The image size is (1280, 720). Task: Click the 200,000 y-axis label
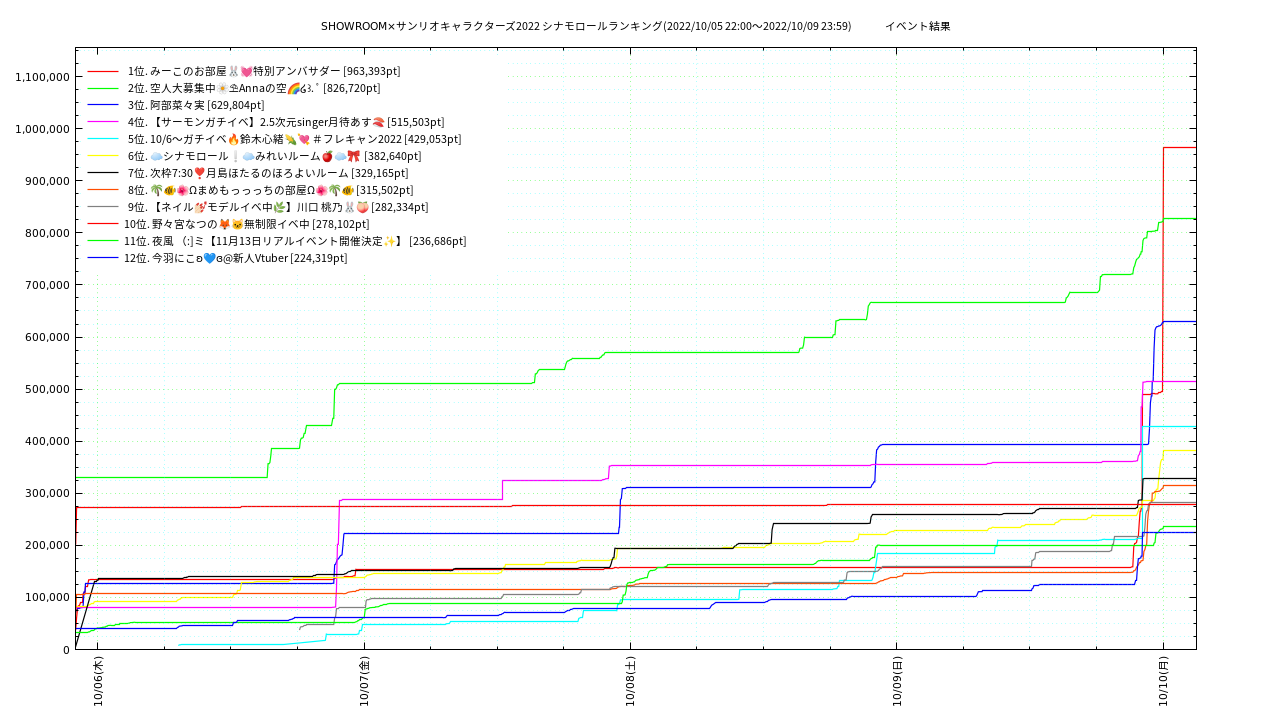(x=48, y=545)
